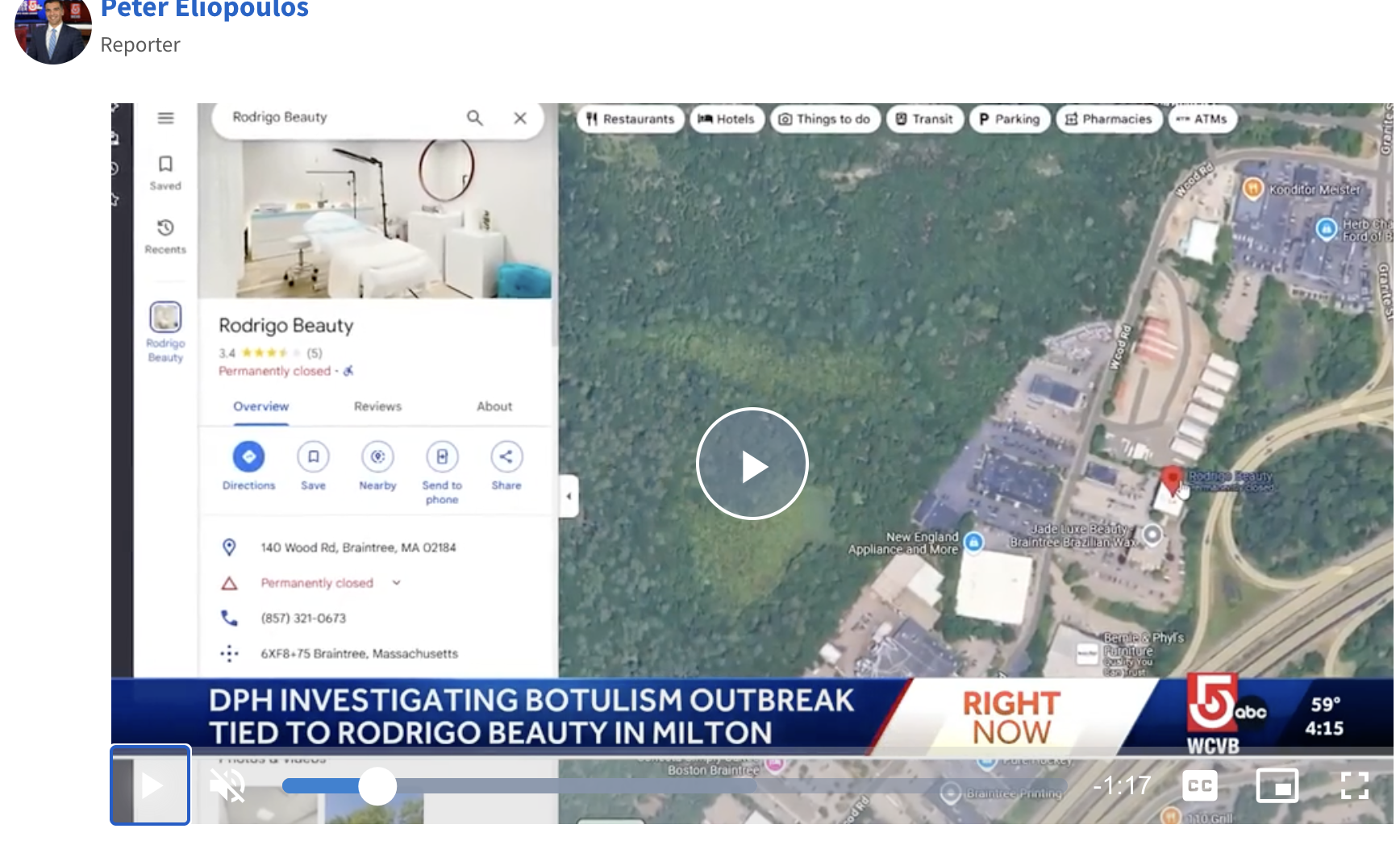Click the Reporter subtitle text
Screen dimensions: 1400x866
pos(140,44)
